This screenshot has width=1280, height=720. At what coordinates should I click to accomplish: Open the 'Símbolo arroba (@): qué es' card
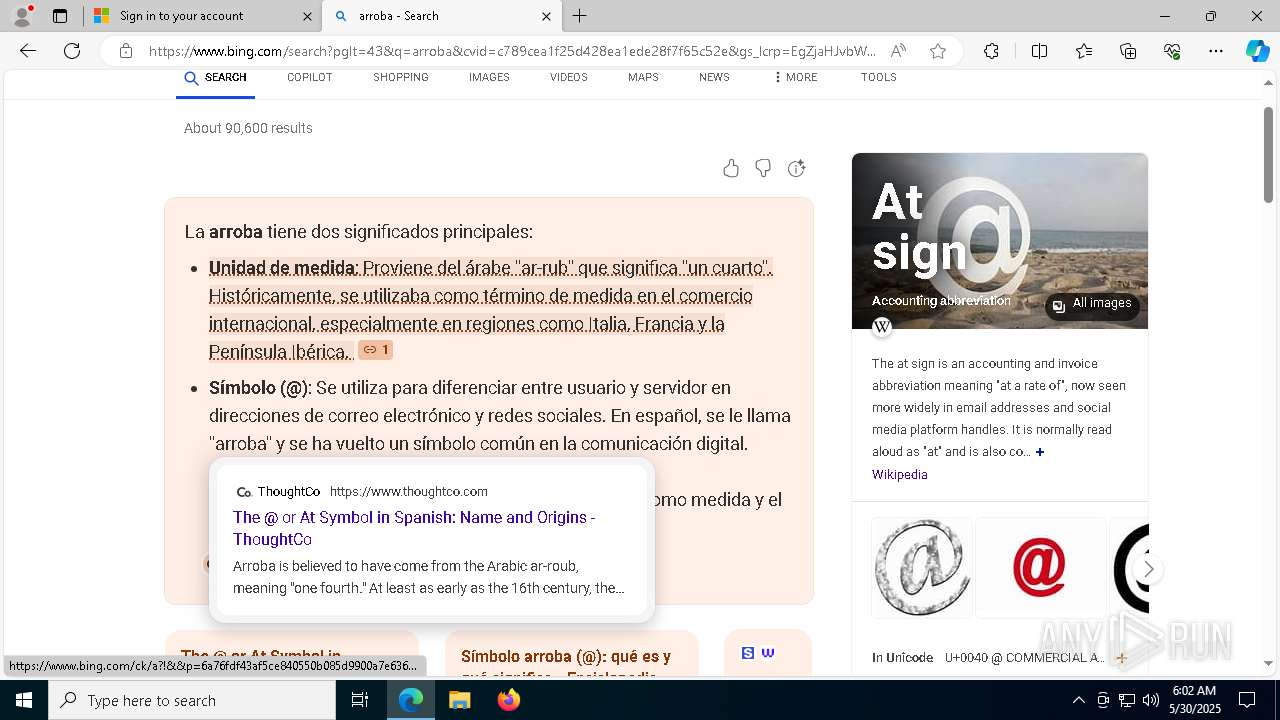(571, 653)
